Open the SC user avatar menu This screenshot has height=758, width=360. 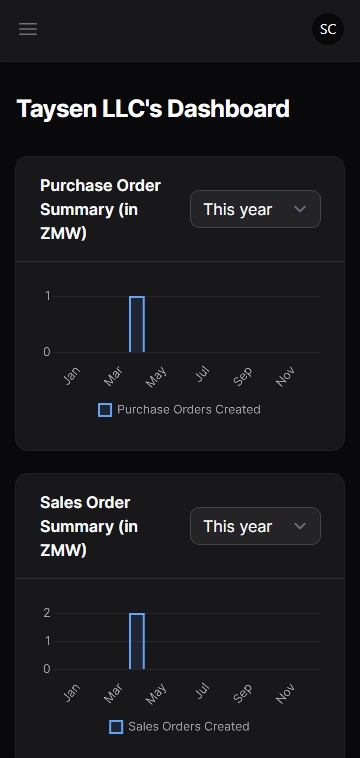coord(328,29)
